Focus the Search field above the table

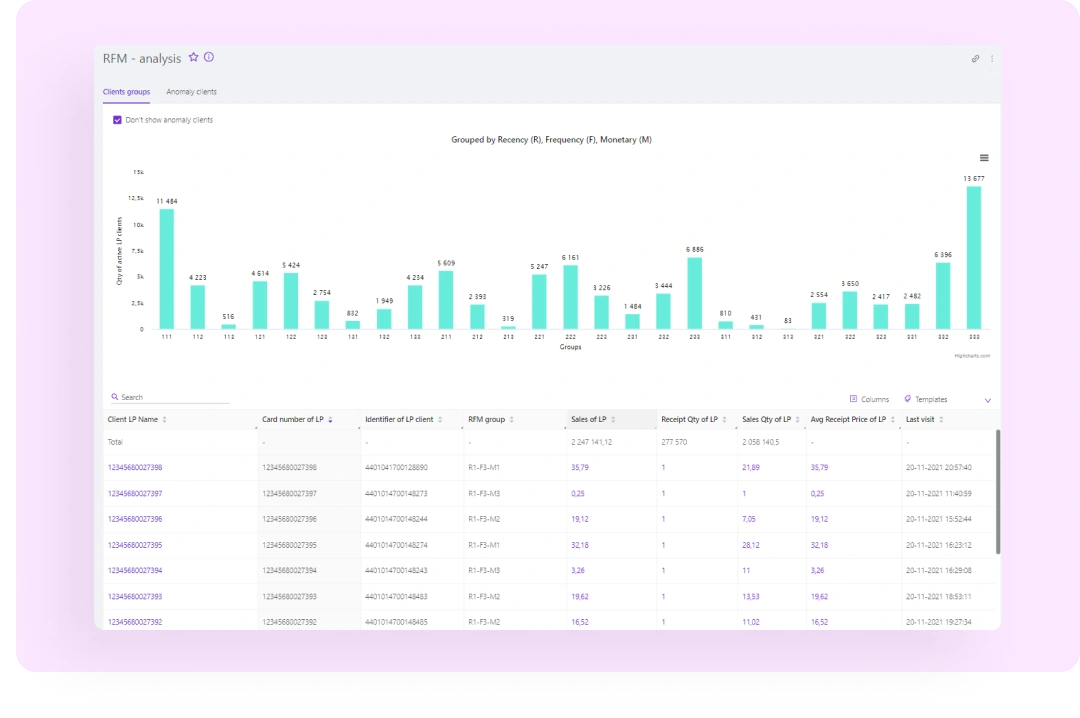172,397
